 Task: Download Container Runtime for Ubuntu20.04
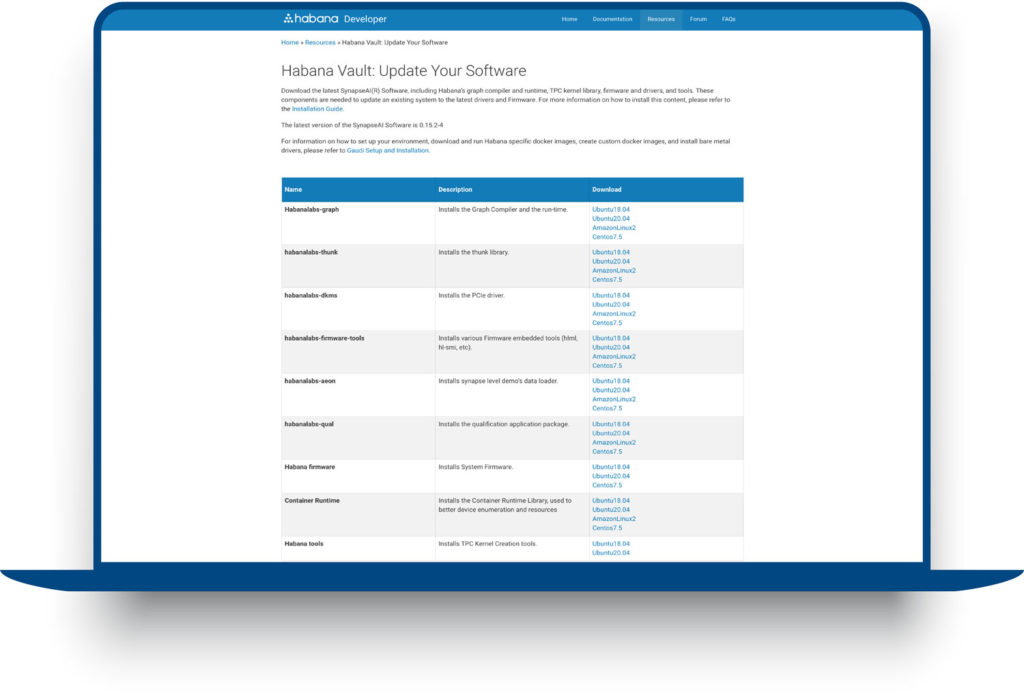[611, 510]
